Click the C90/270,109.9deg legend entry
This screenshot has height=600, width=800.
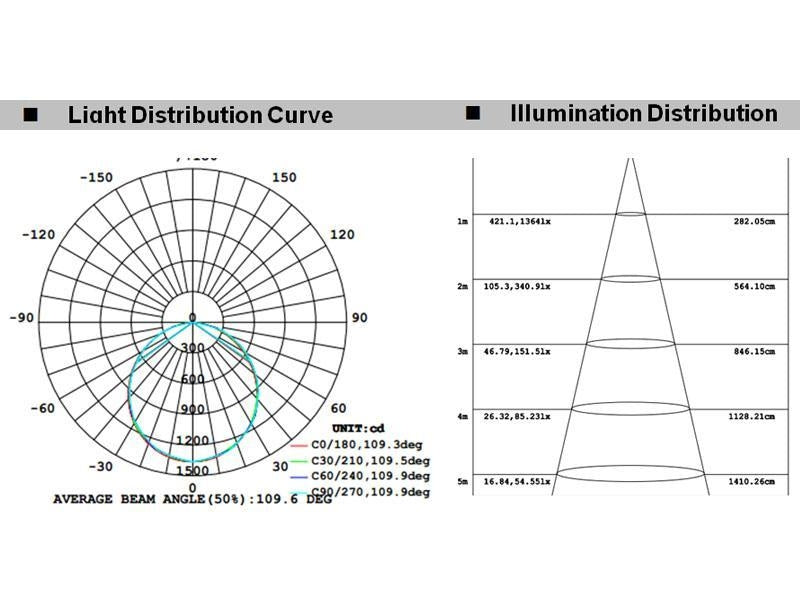click(x=370, y=492)
